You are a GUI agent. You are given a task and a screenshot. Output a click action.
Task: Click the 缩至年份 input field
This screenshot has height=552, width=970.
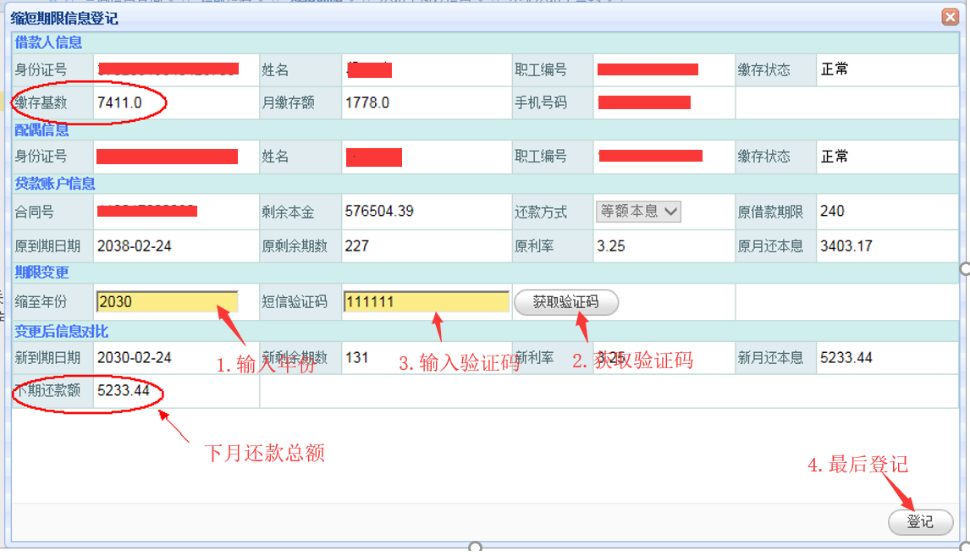tap(167, 302)
